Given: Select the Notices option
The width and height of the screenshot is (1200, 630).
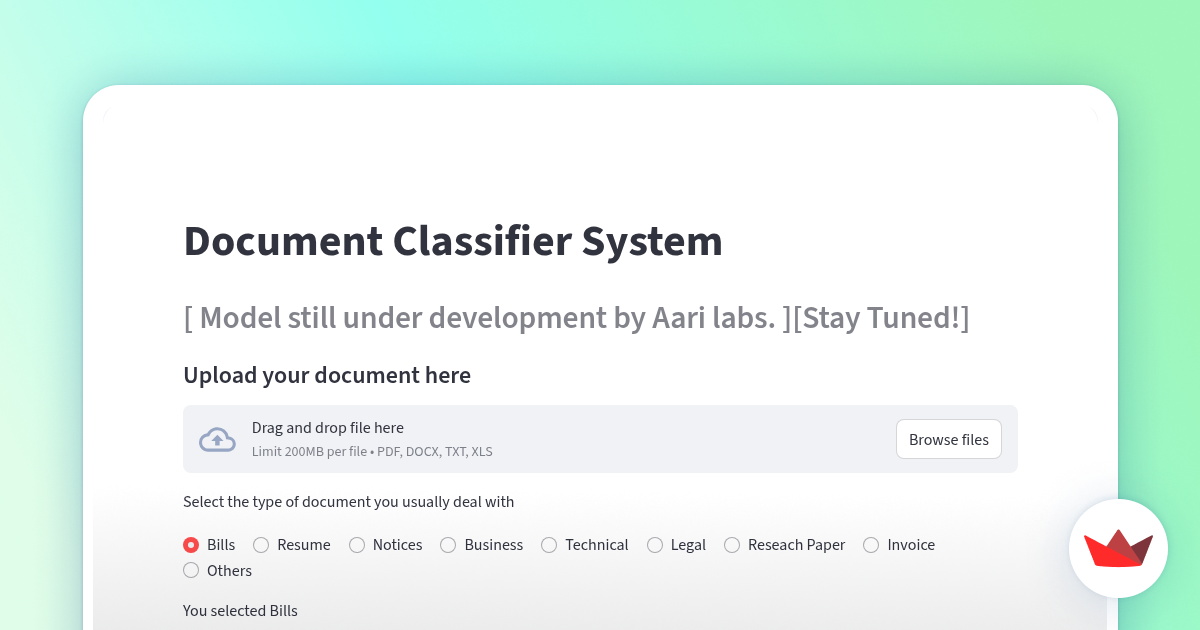Looking at the screenshot, I should 357,544.
